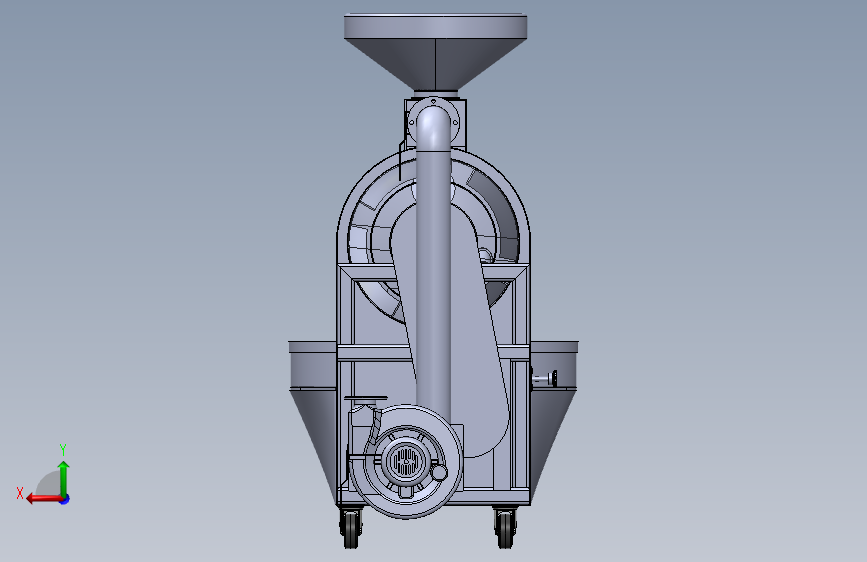
Task: Click the blue Z axis dot on triad
Action: coord(65,499)
